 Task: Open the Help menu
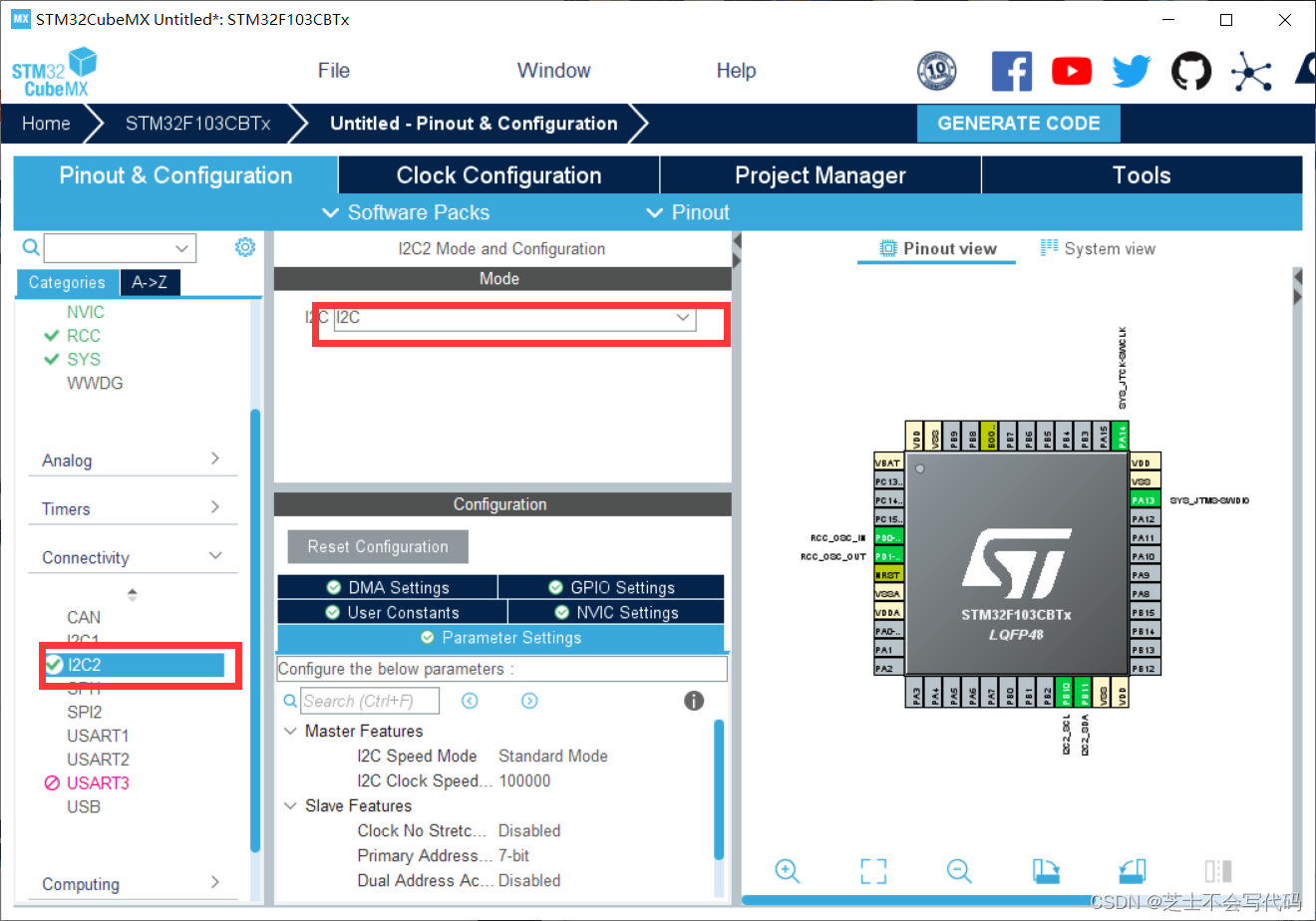click(736, 71)
